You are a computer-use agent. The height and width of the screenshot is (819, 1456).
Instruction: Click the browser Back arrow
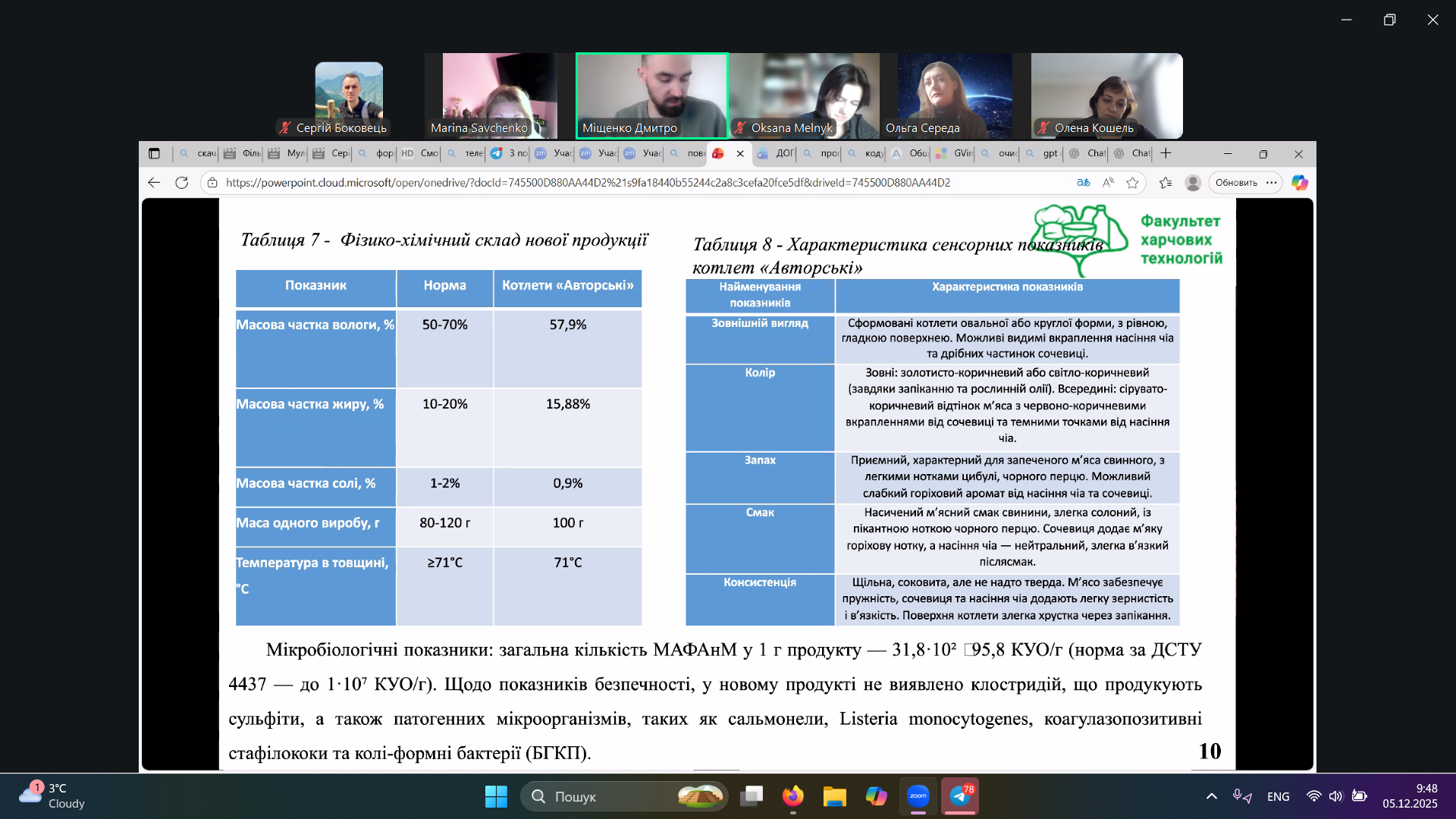(x=154, y=183)
